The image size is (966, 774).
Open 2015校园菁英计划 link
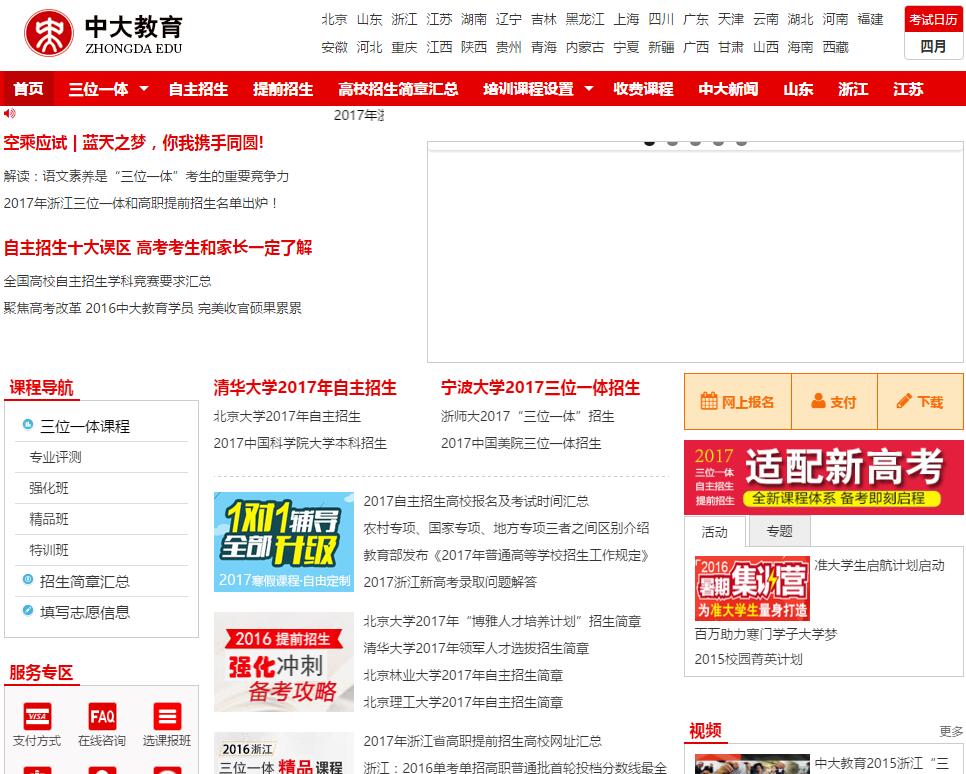pos(749,659)
